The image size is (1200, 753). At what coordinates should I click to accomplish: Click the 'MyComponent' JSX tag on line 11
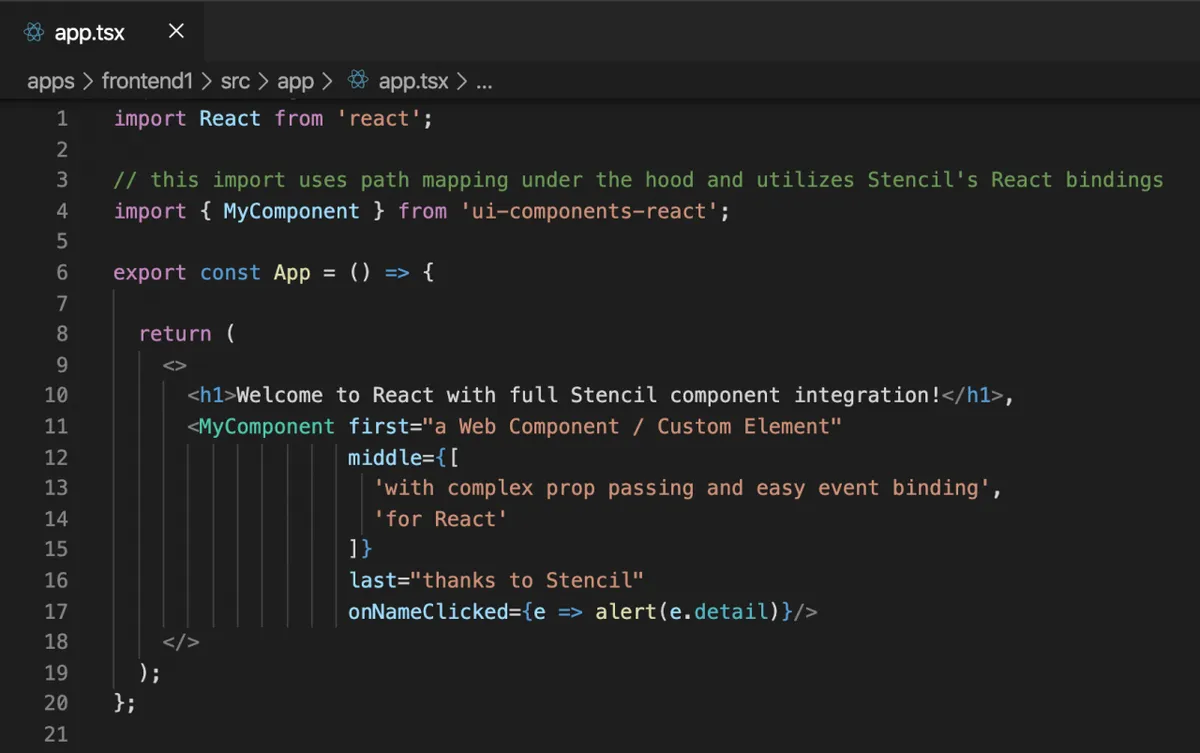(x=267, y=427)
